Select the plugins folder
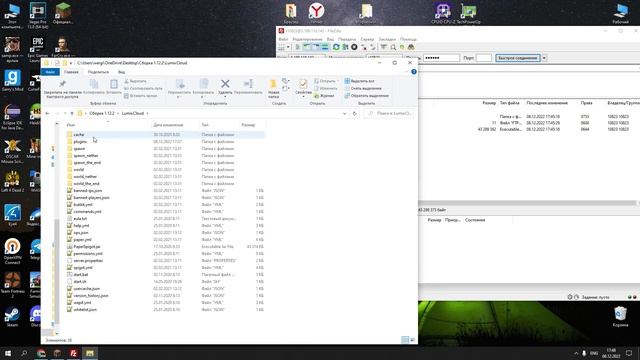640x360 pixels. 80,142
